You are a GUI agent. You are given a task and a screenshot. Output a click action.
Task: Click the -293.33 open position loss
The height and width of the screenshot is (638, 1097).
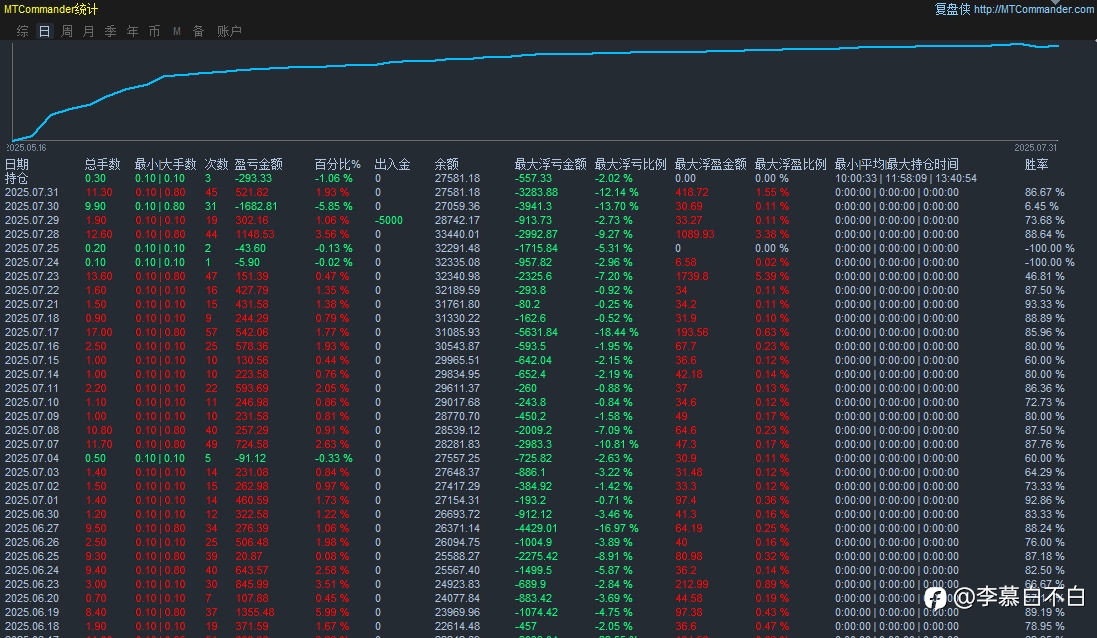253,178
